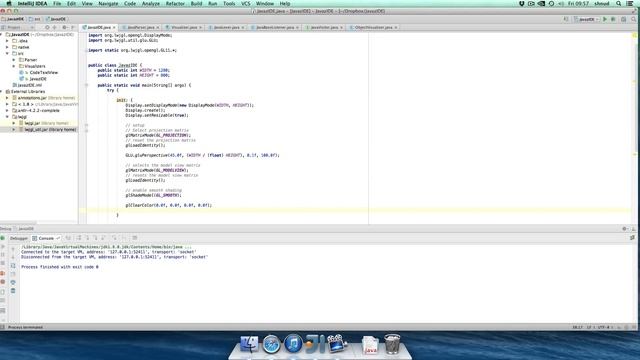Expand the Visualizers package

click(x=14, y=66)
